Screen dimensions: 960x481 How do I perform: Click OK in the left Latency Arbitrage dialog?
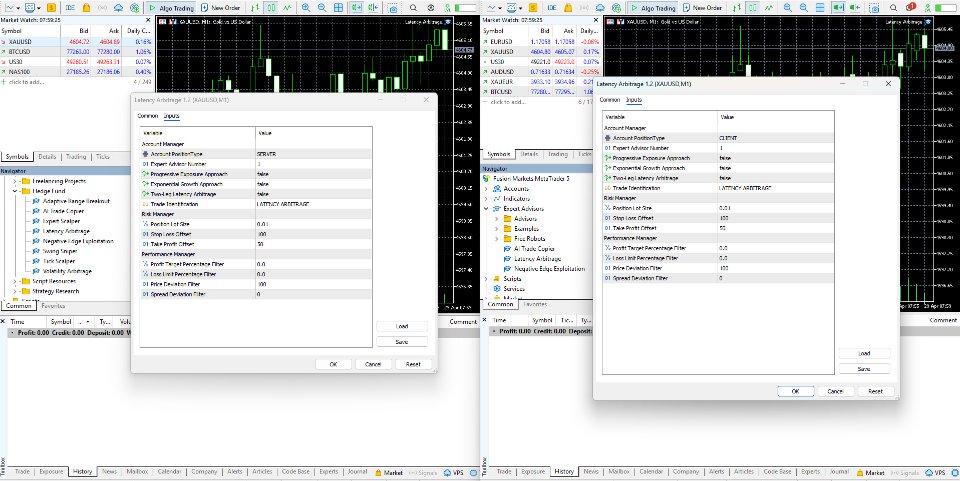point(333,364)
